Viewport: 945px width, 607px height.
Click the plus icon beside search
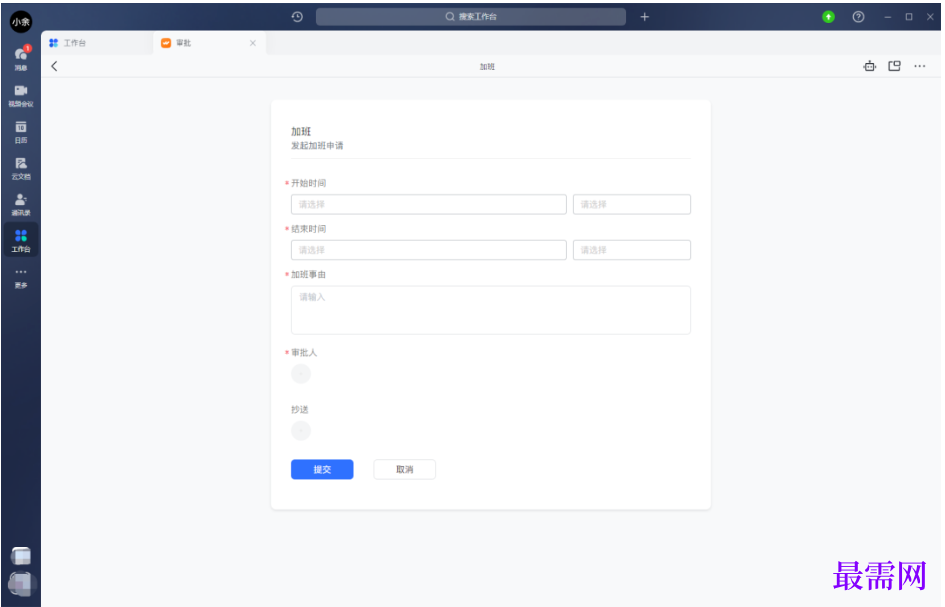(x=644, y=17)
